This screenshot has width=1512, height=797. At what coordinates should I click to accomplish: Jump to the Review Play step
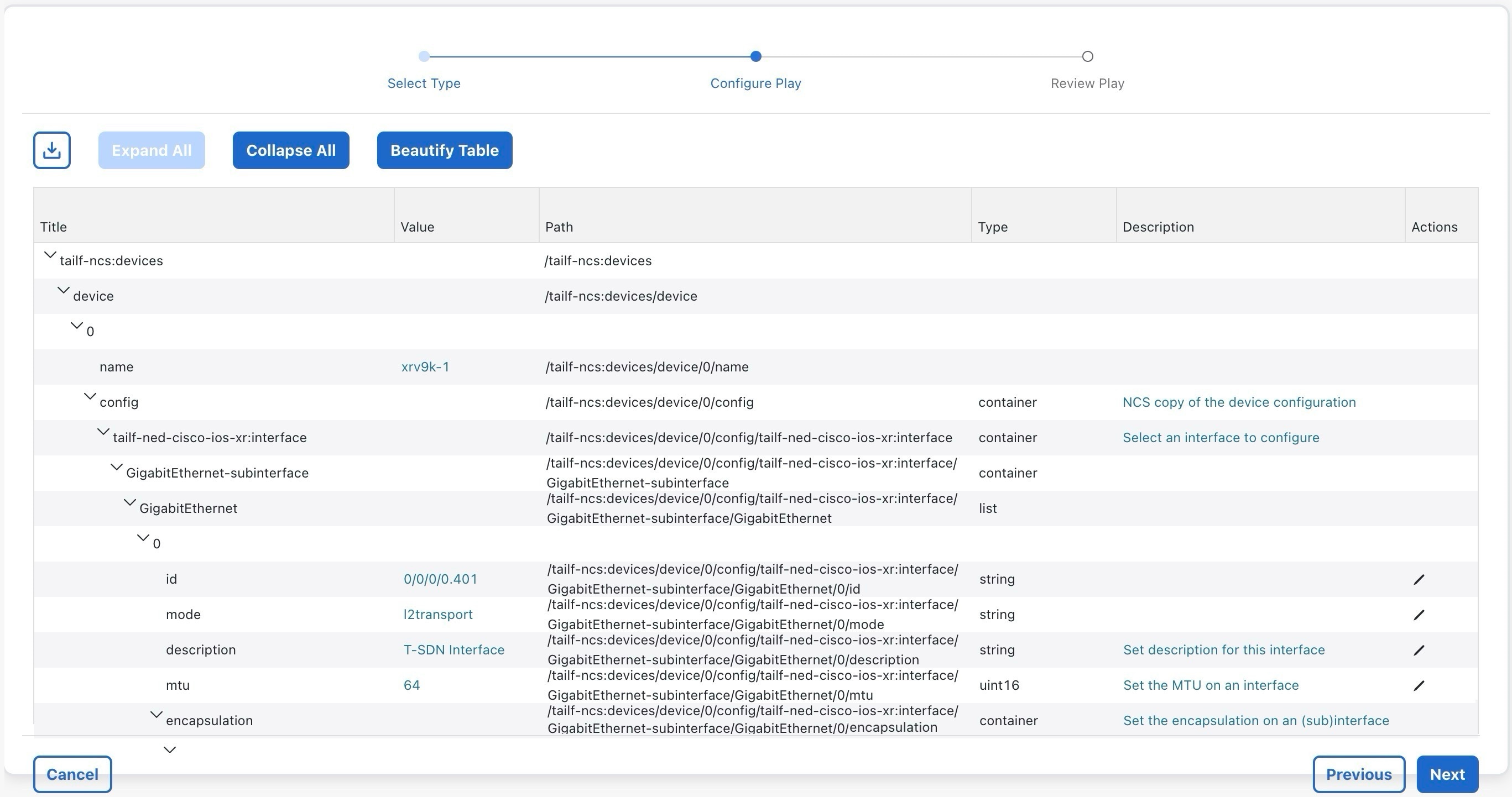[1087, 83]
